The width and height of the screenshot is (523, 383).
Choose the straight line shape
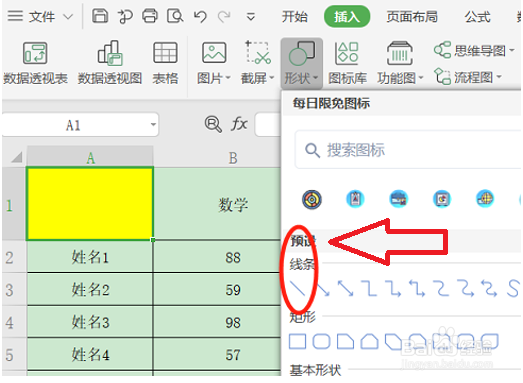298,288
